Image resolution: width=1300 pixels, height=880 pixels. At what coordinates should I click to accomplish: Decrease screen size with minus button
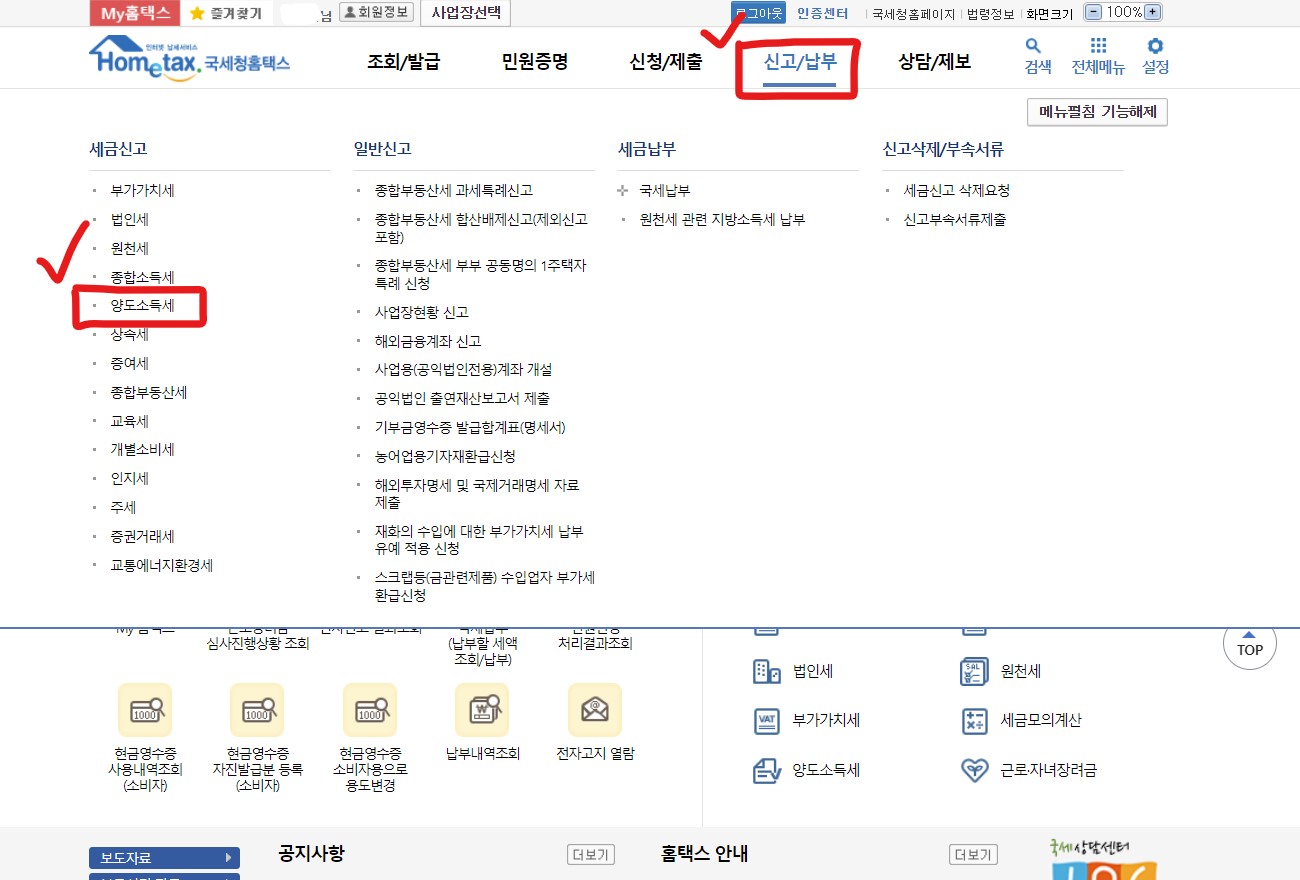click(1093, 13)
